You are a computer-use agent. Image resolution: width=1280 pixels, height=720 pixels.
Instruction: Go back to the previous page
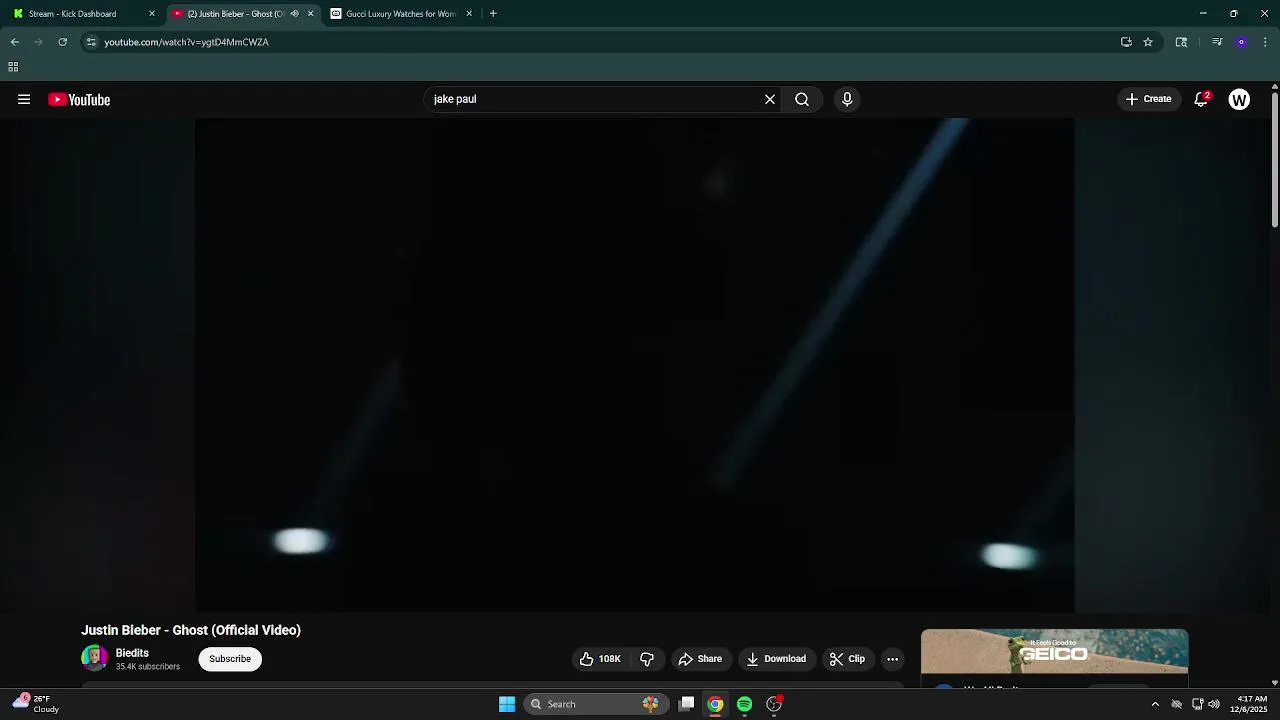(15, 42)
